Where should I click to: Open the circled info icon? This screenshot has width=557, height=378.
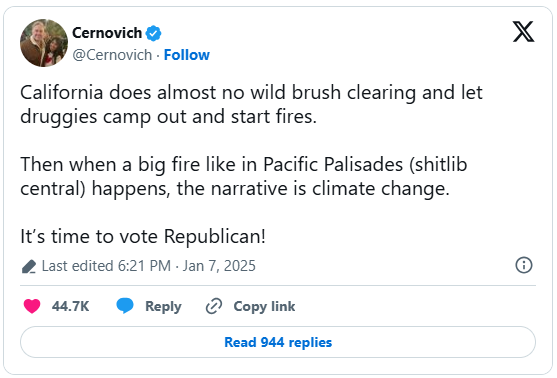point(524,265)
